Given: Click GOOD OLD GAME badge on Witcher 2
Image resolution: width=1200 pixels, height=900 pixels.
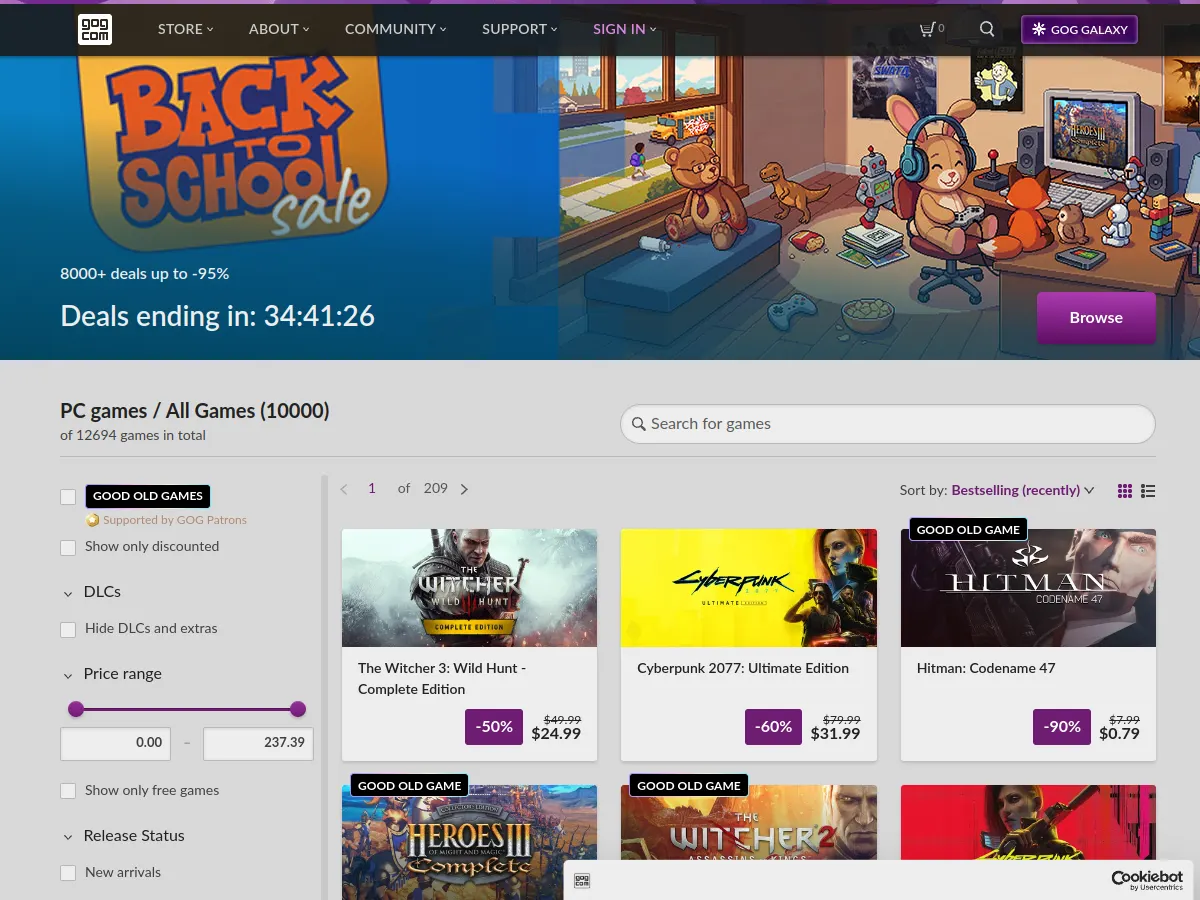Looking at the screenshot, I should 689,786.
